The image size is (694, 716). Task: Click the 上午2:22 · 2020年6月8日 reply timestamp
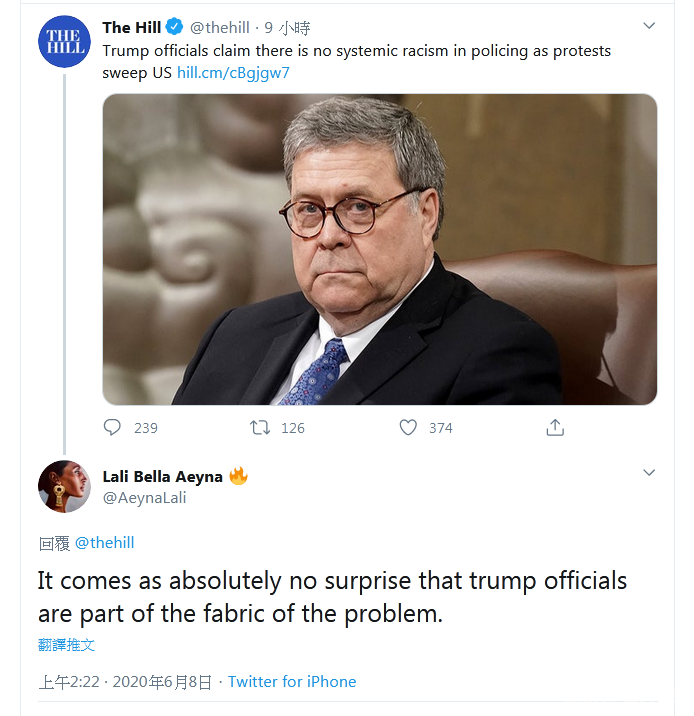pos(125,682)
